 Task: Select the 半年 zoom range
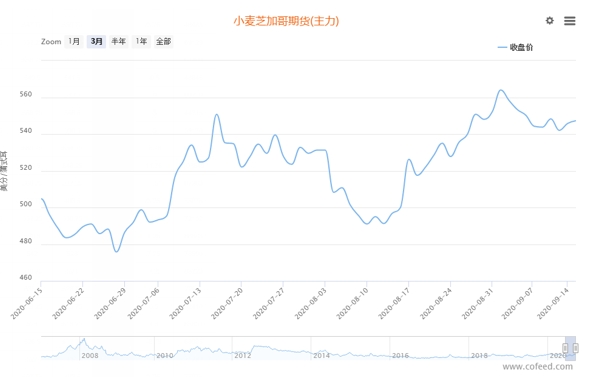119,41
